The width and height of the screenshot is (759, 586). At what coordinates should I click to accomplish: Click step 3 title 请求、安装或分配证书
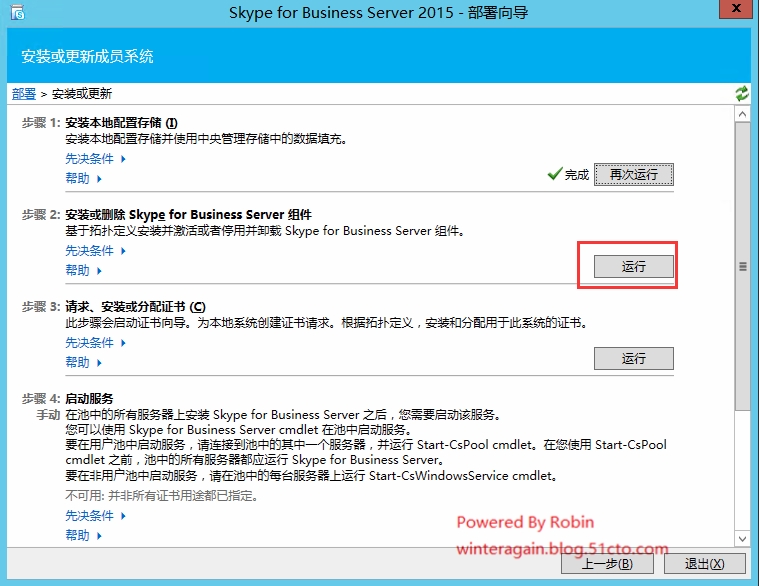[x=136, y=307]
